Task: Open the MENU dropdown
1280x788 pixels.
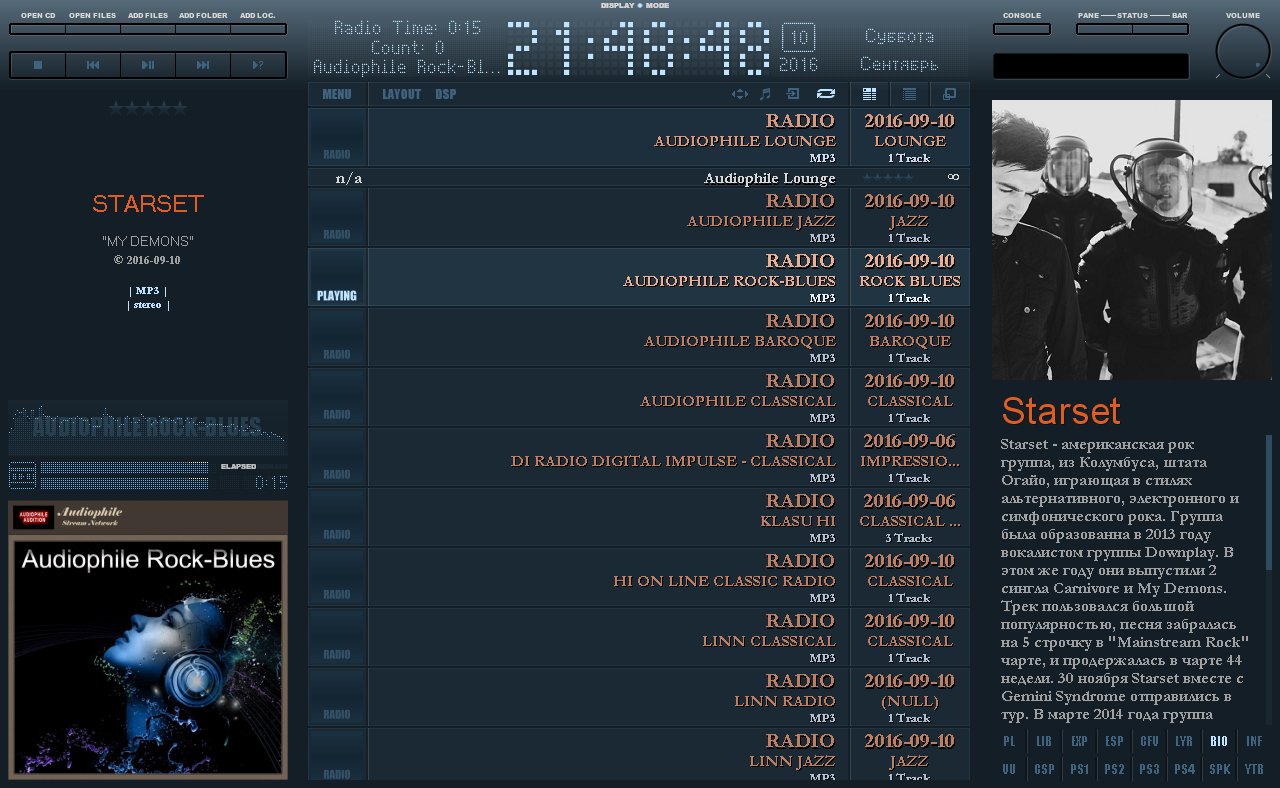Action: pyautogui.click(x=337, y=94)
